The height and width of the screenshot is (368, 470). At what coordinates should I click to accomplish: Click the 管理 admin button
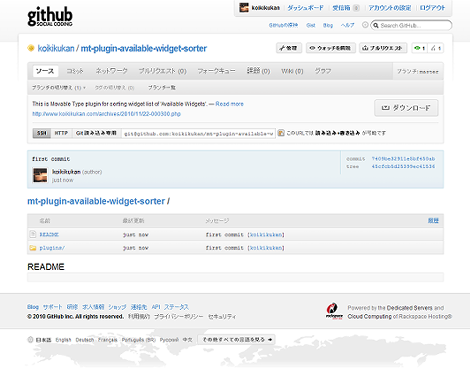(289, 48)
